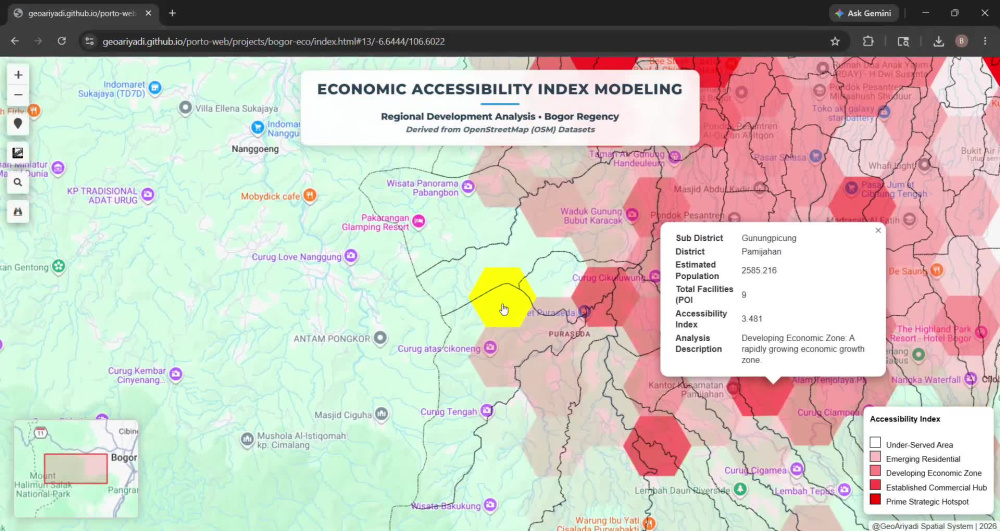Close the geoariyadi.github.io tab
Screen dimensions: 1000x531
149,13
